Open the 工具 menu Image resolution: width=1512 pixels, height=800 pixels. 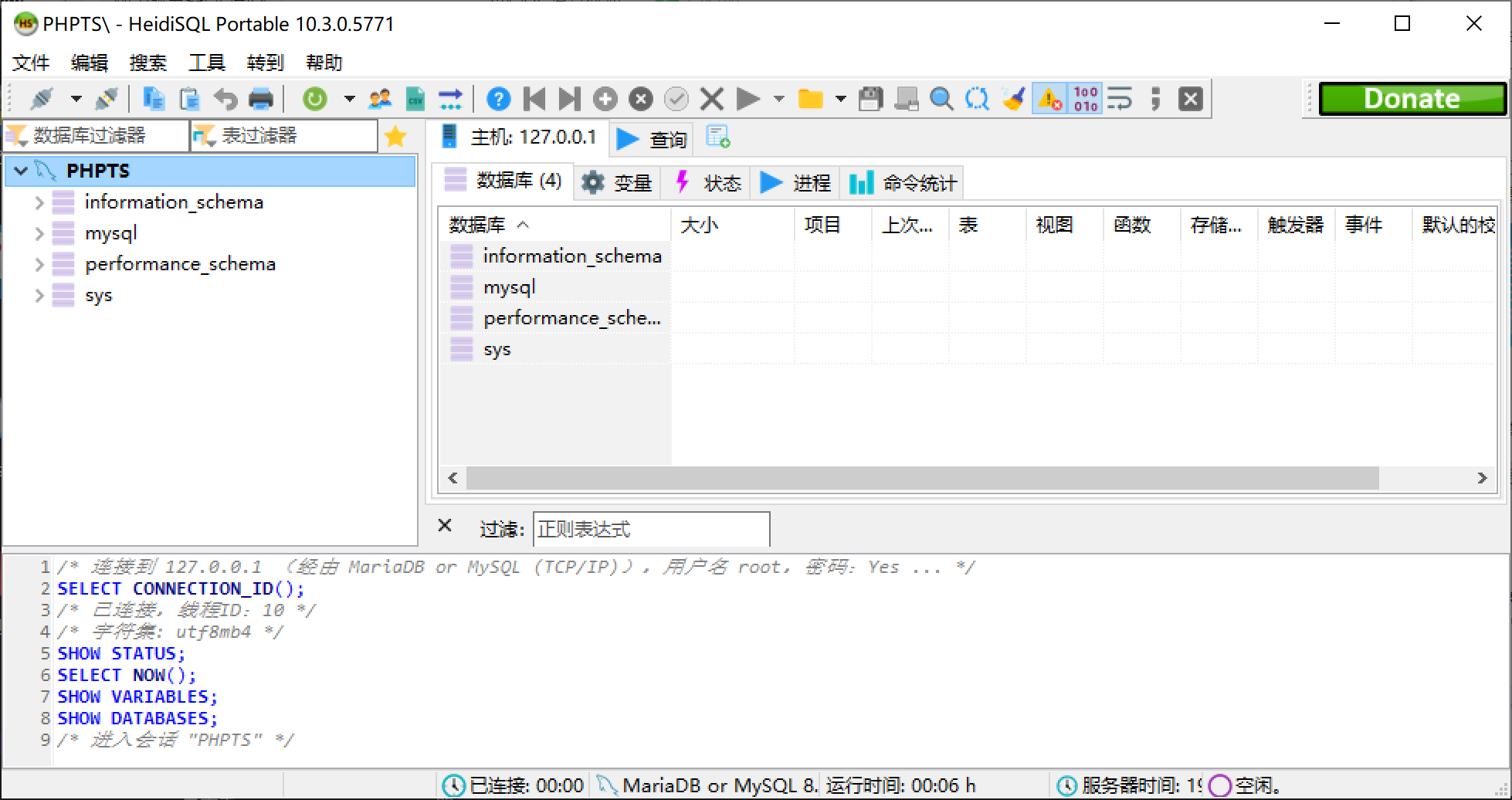(207, 63)
